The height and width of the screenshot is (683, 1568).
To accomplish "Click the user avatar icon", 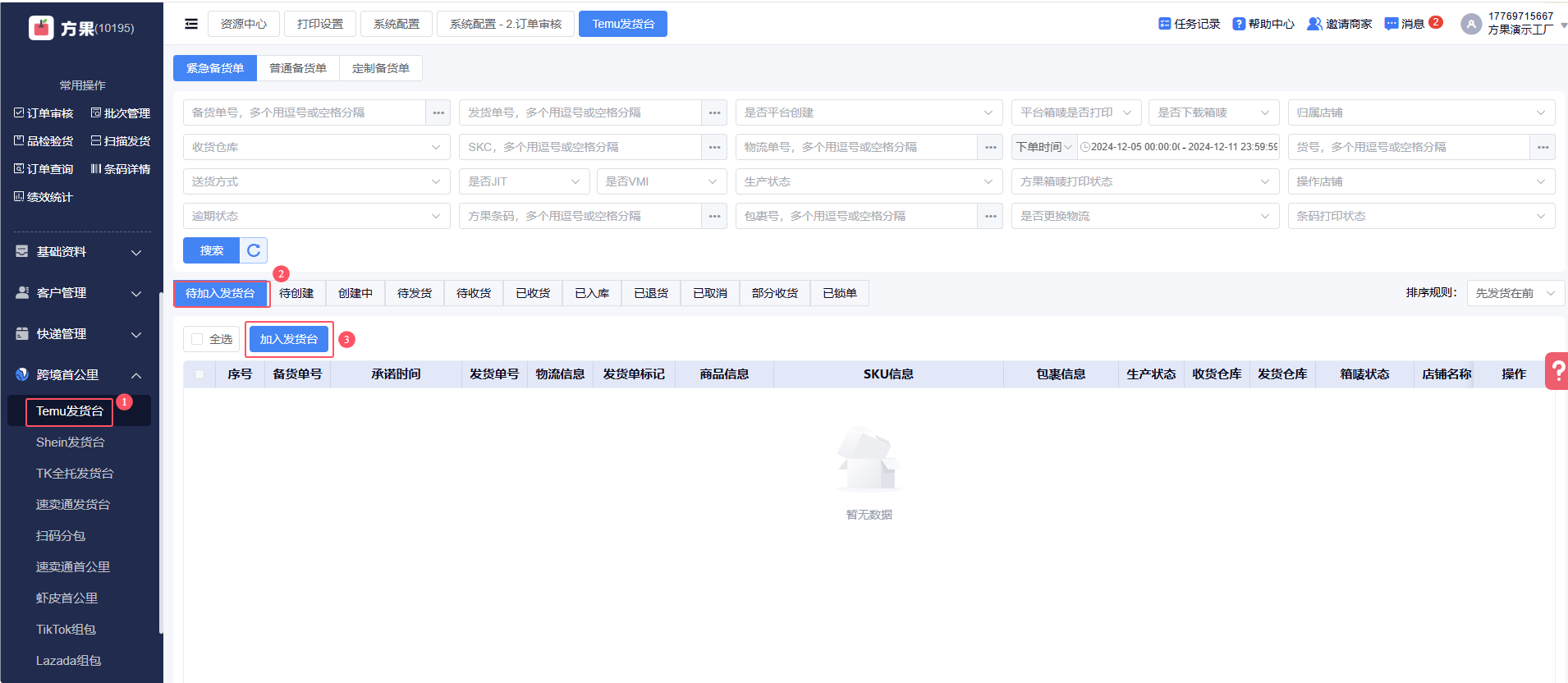I will tap(1471, 24).
